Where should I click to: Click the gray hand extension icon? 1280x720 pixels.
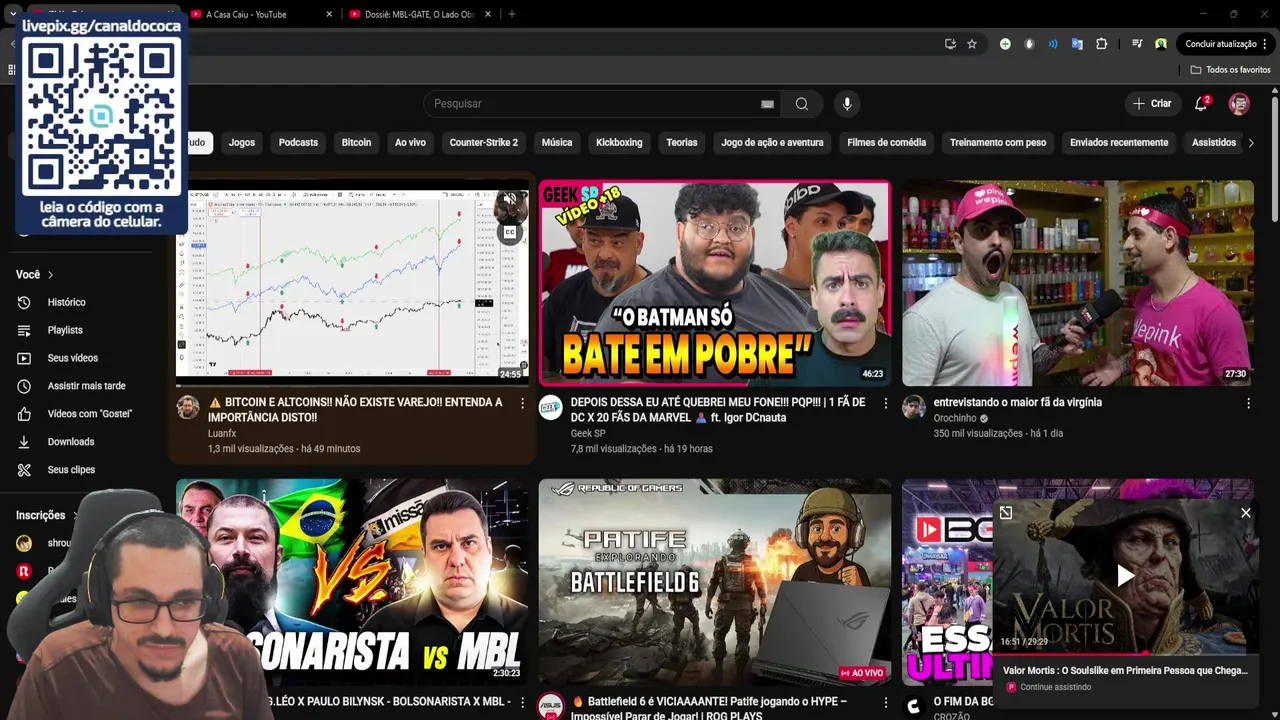point(1029,44)
